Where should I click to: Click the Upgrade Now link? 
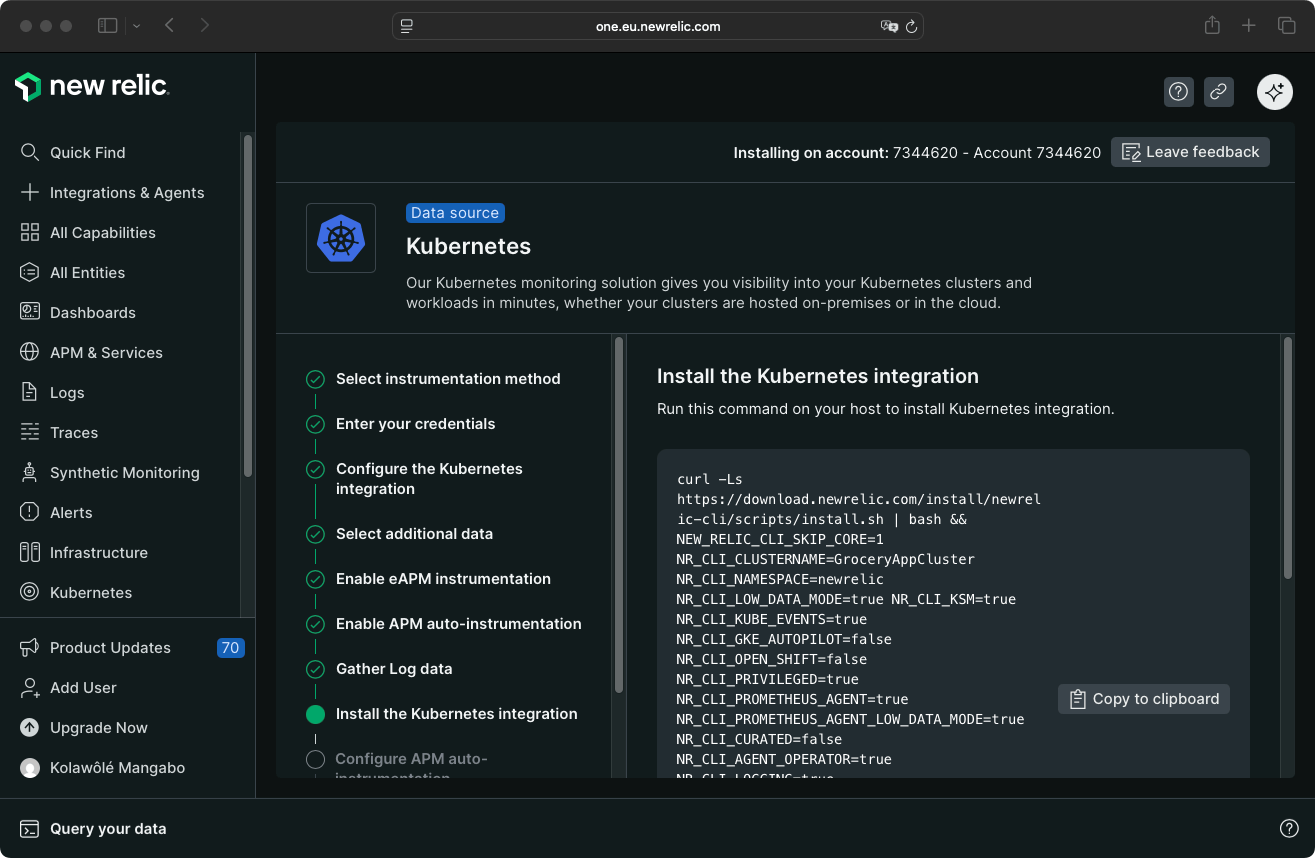(99, 727)
